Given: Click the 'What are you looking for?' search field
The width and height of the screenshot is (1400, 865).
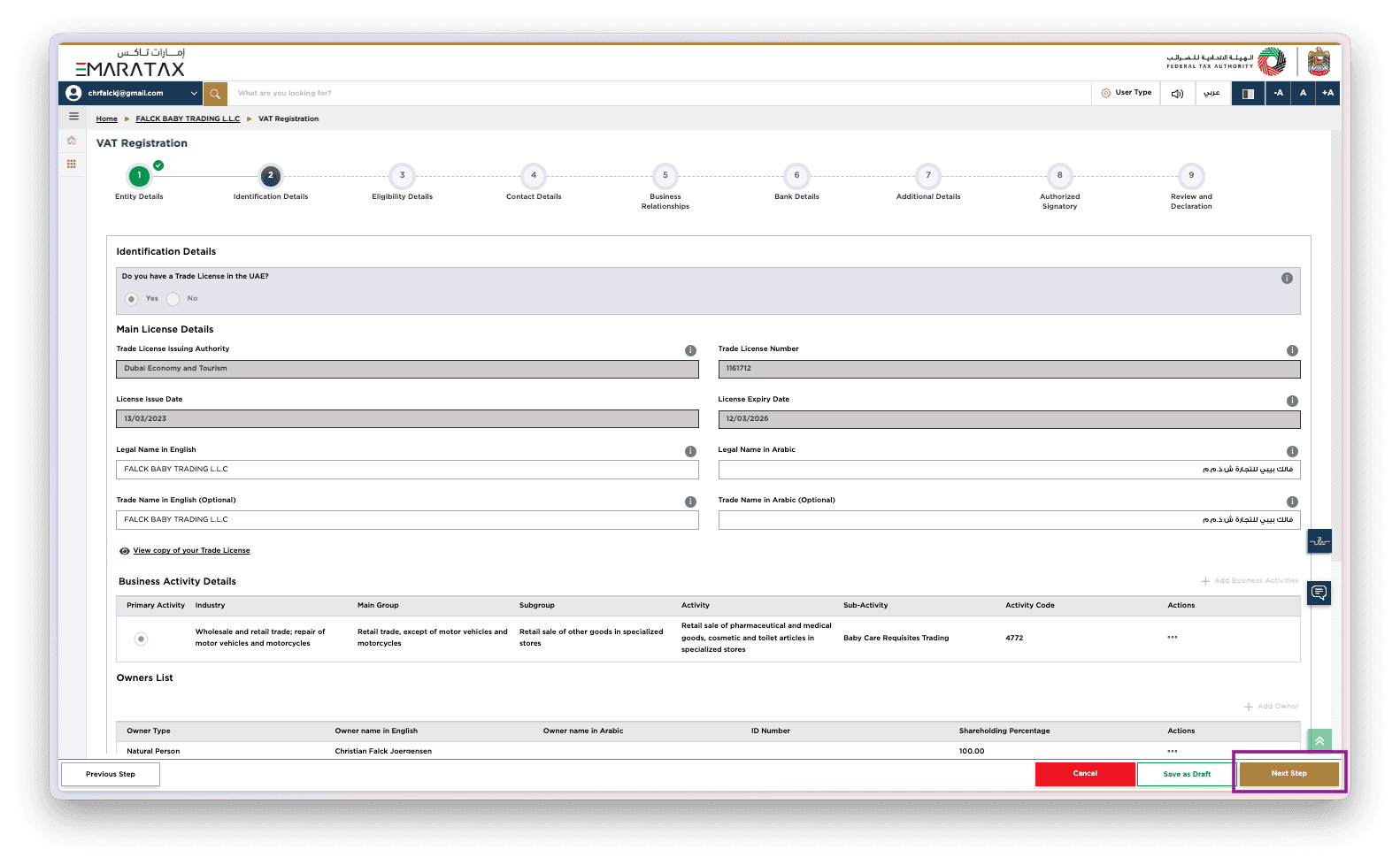Looking at the screenshot, I should pyautogui.click(x=659, y=93).
